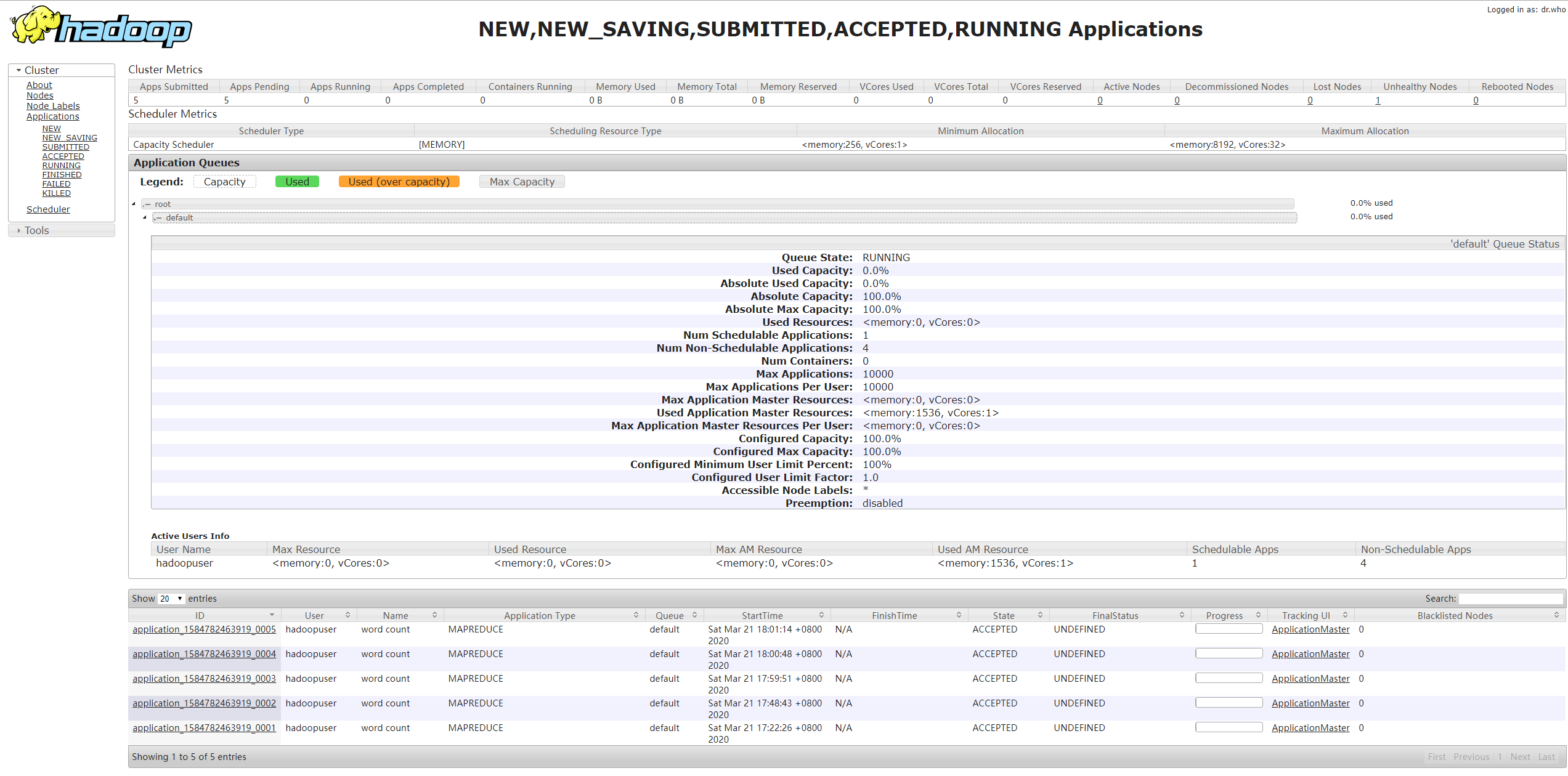
Task: Focus the applications Search input field
Action: coord(1510,599)
